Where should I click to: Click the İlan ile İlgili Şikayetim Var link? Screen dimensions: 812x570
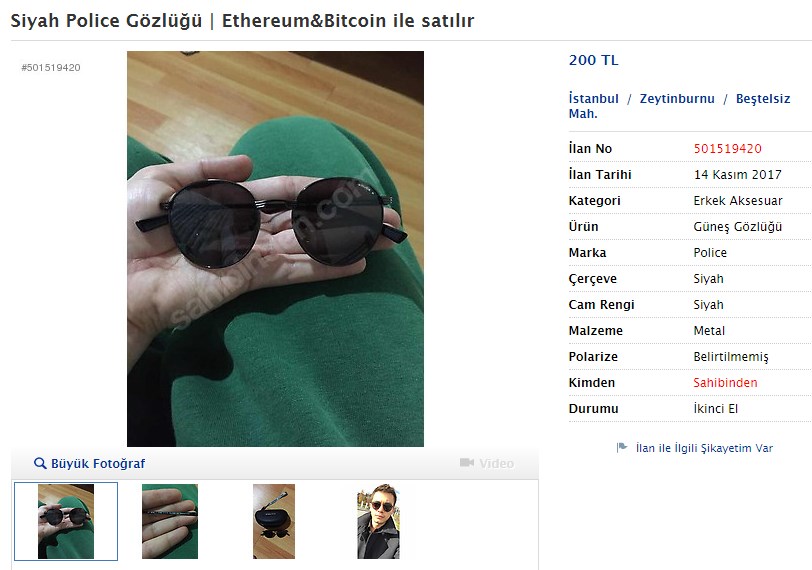(x=704, y=448)
